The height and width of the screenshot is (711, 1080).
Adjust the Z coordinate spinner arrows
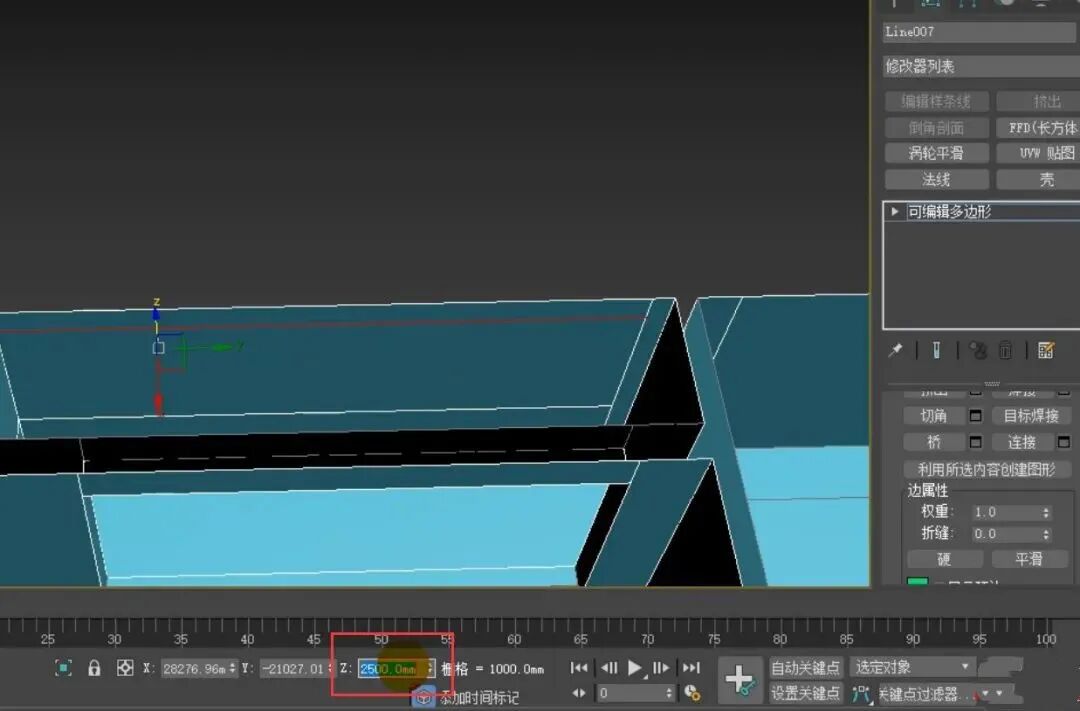pyautogui.click(x=430, y=668)
